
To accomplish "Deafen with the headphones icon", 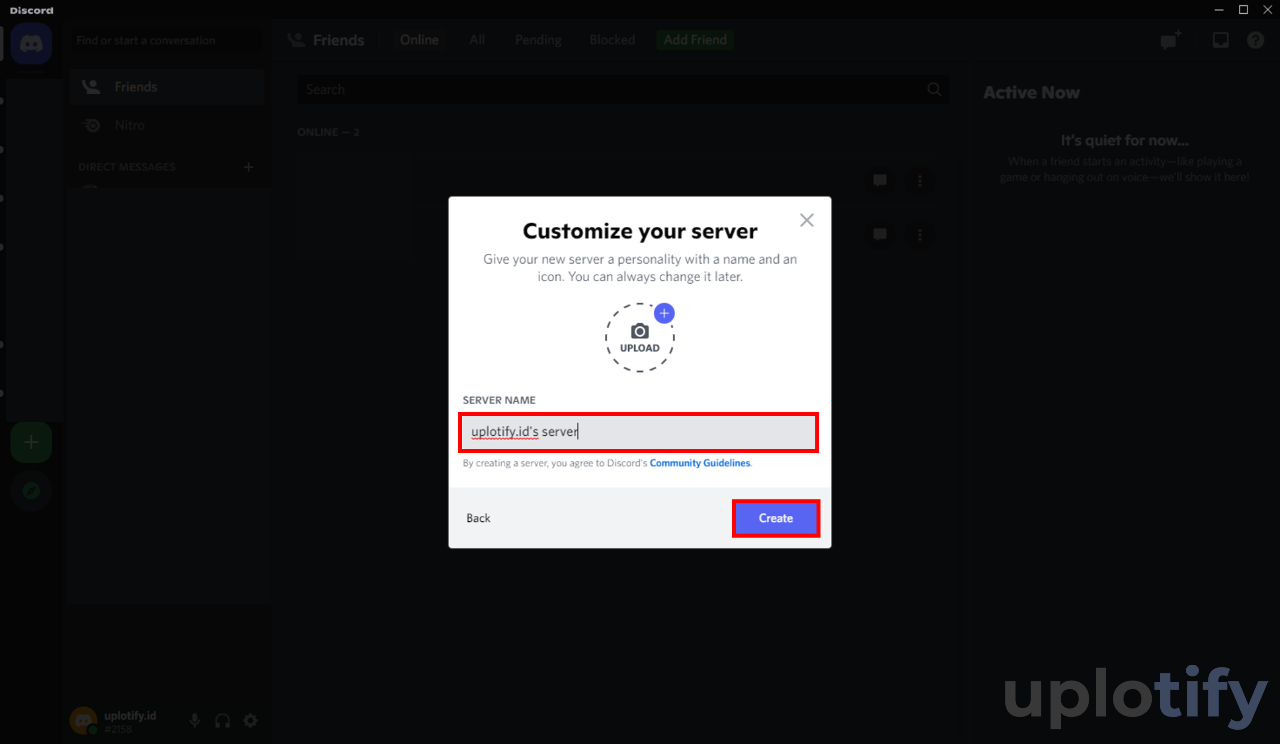I will click(222, 720).
